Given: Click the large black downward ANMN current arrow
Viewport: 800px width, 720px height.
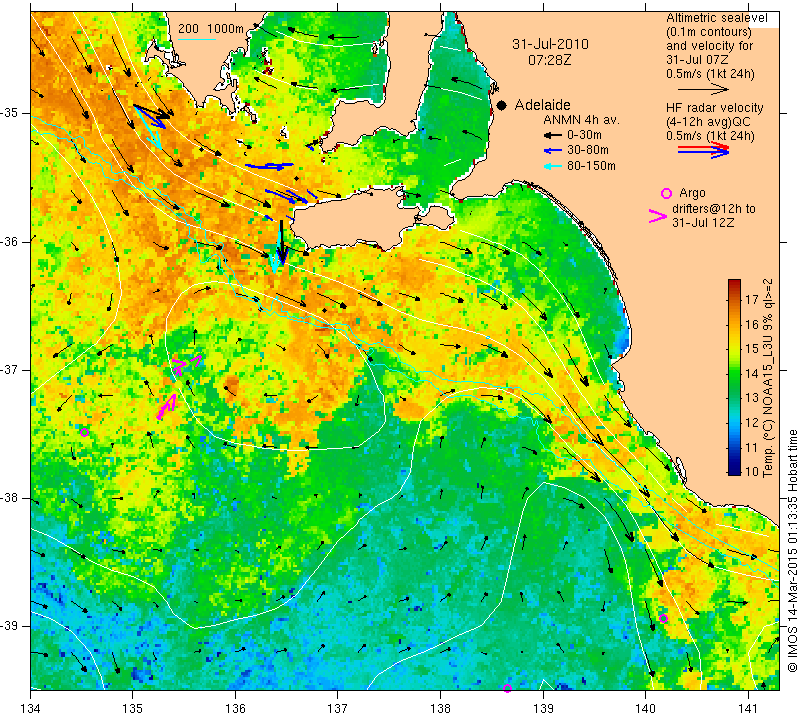Looking at the screenshot, I should click(x=281, y=242).
